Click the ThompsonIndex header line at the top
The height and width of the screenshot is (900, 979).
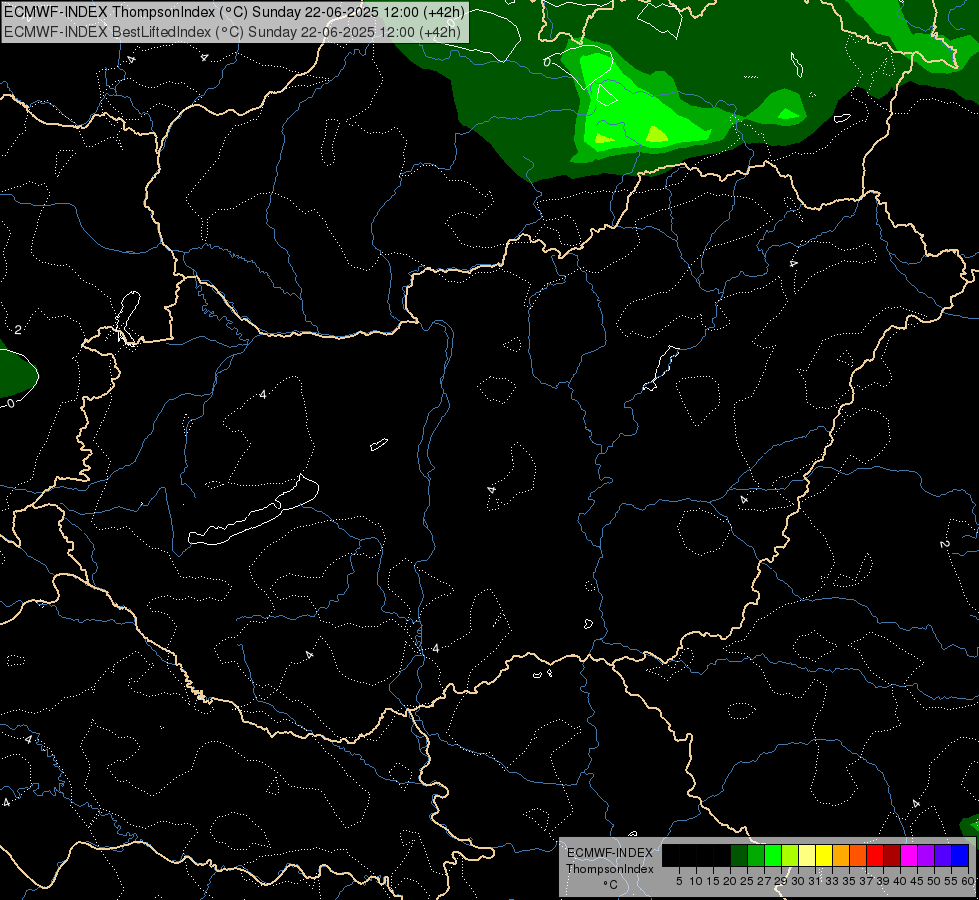click(x=235, y=12)
